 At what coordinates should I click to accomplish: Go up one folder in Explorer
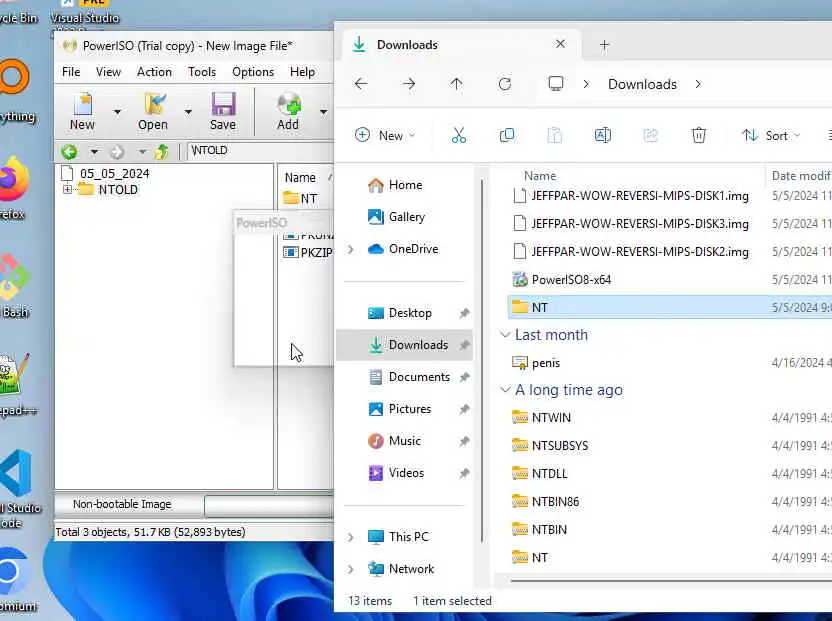click(456, 84)
